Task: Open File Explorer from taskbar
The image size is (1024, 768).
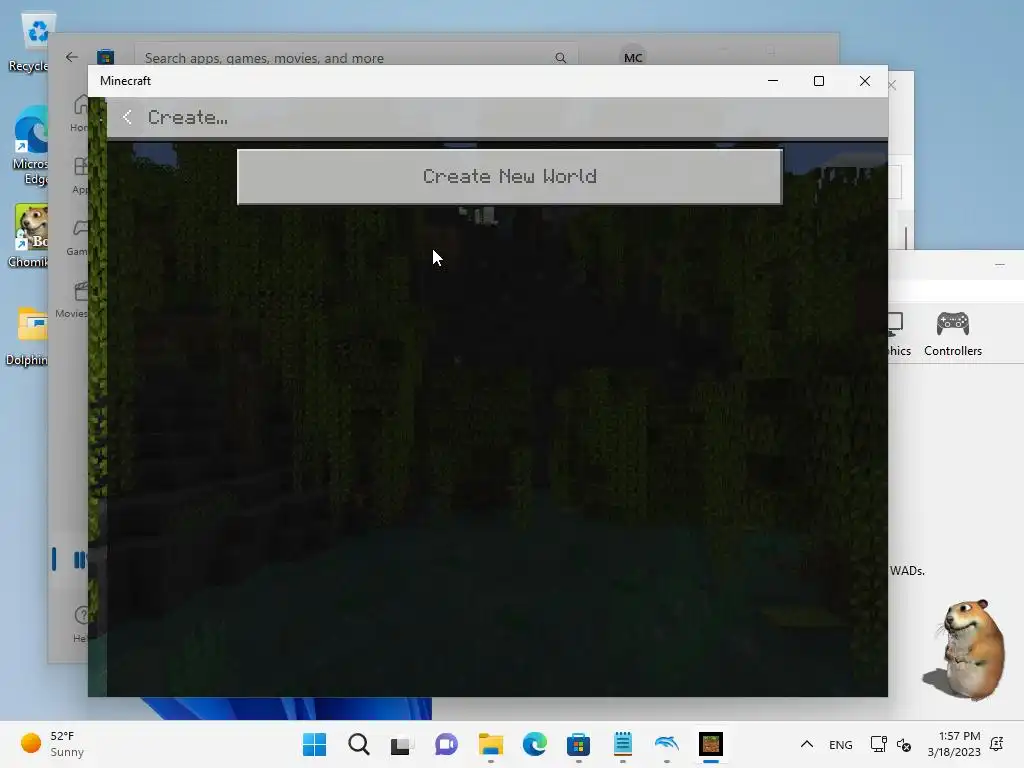Action: coord(490,744)
